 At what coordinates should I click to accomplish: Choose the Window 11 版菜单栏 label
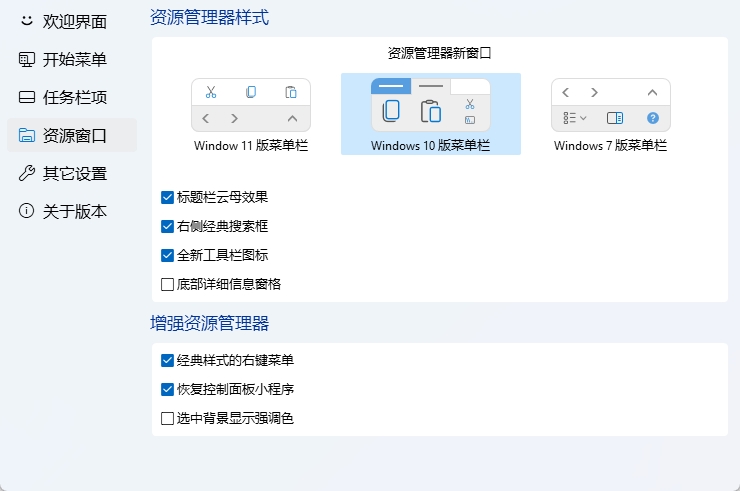[250, 145]
